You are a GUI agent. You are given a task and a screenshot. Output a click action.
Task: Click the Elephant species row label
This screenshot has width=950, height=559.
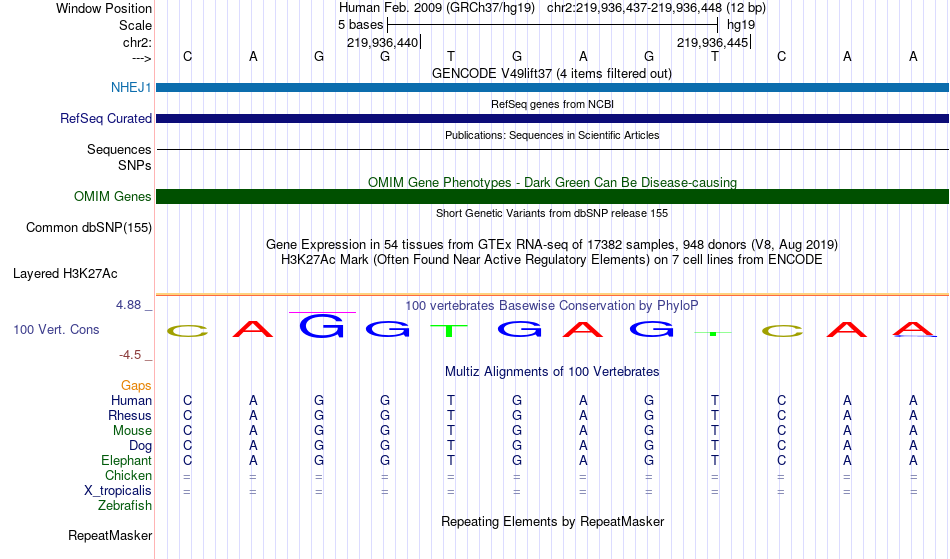coord(127,461)
